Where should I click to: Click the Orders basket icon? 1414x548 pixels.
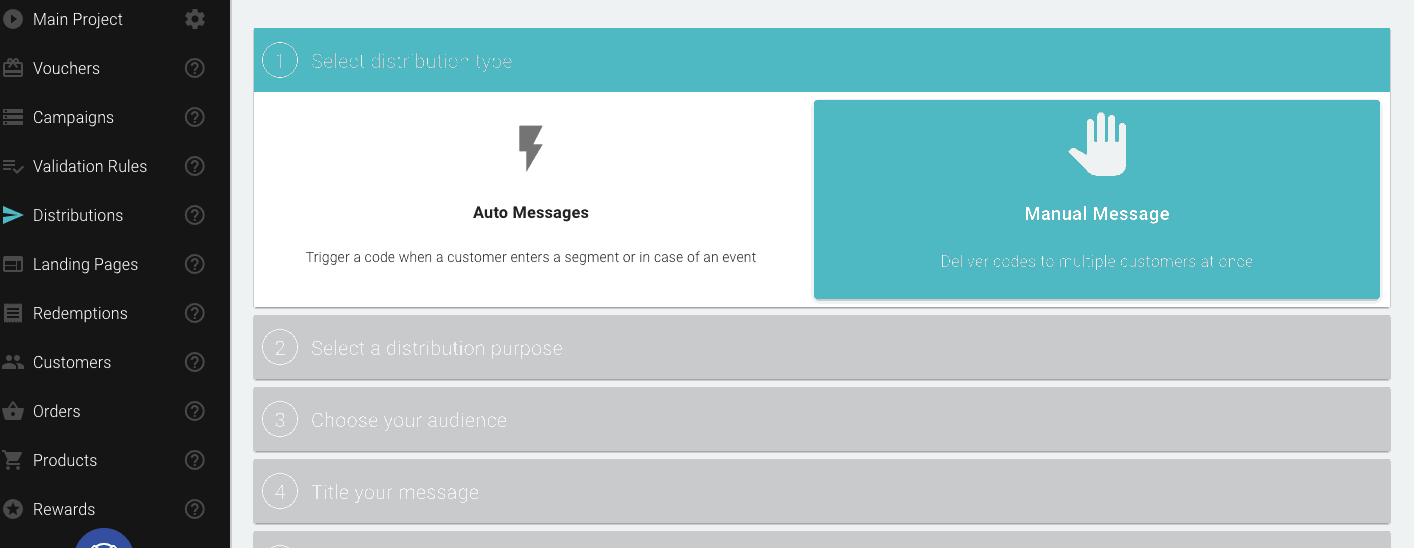(13, 411)
